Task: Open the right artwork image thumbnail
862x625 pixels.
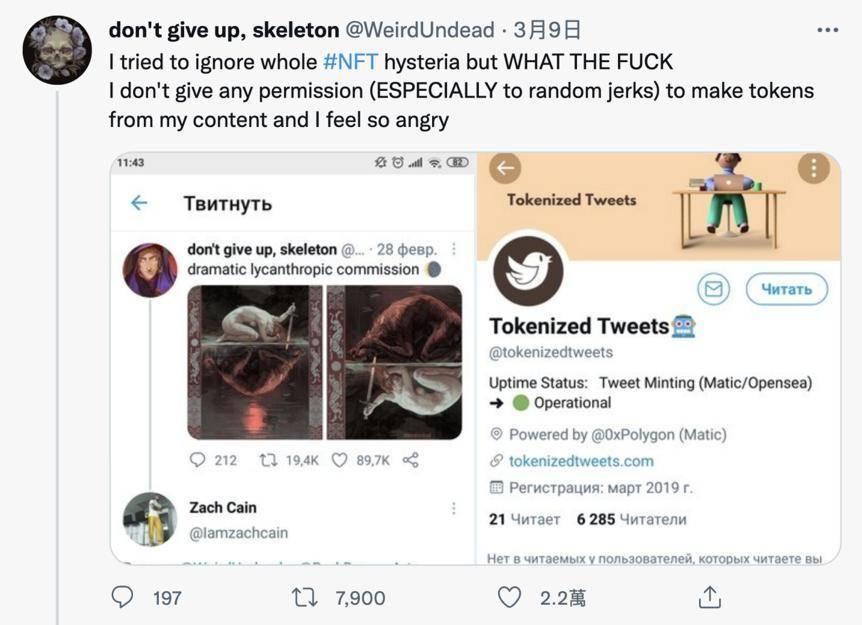Action: coord(395,362)
